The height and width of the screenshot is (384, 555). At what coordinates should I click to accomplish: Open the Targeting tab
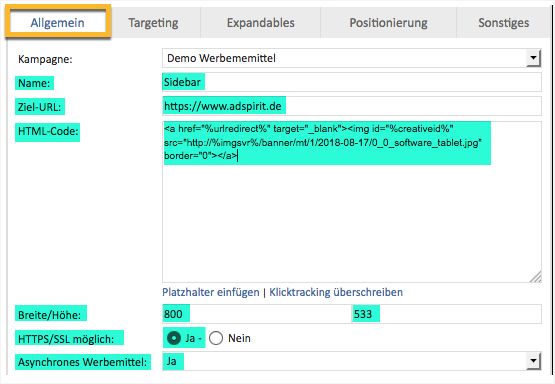pyautogui.click(x=153, y=23)
